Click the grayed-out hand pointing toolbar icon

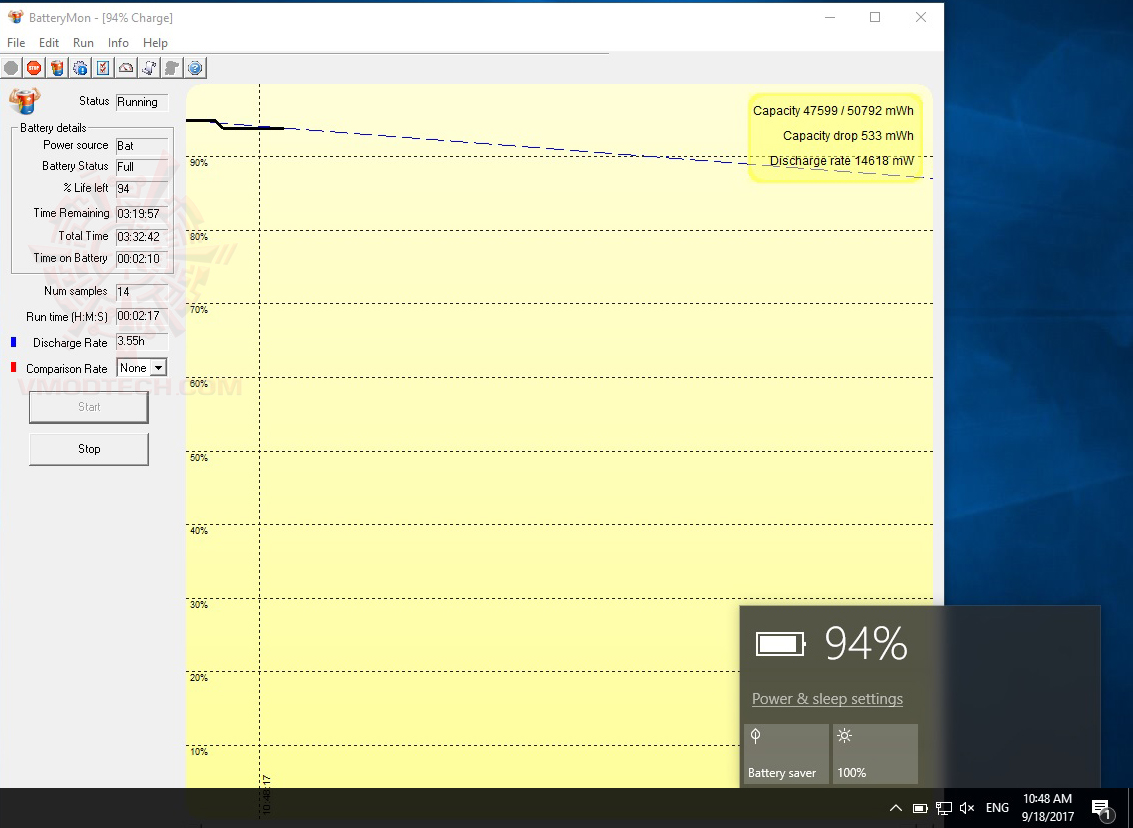(172, 68)
